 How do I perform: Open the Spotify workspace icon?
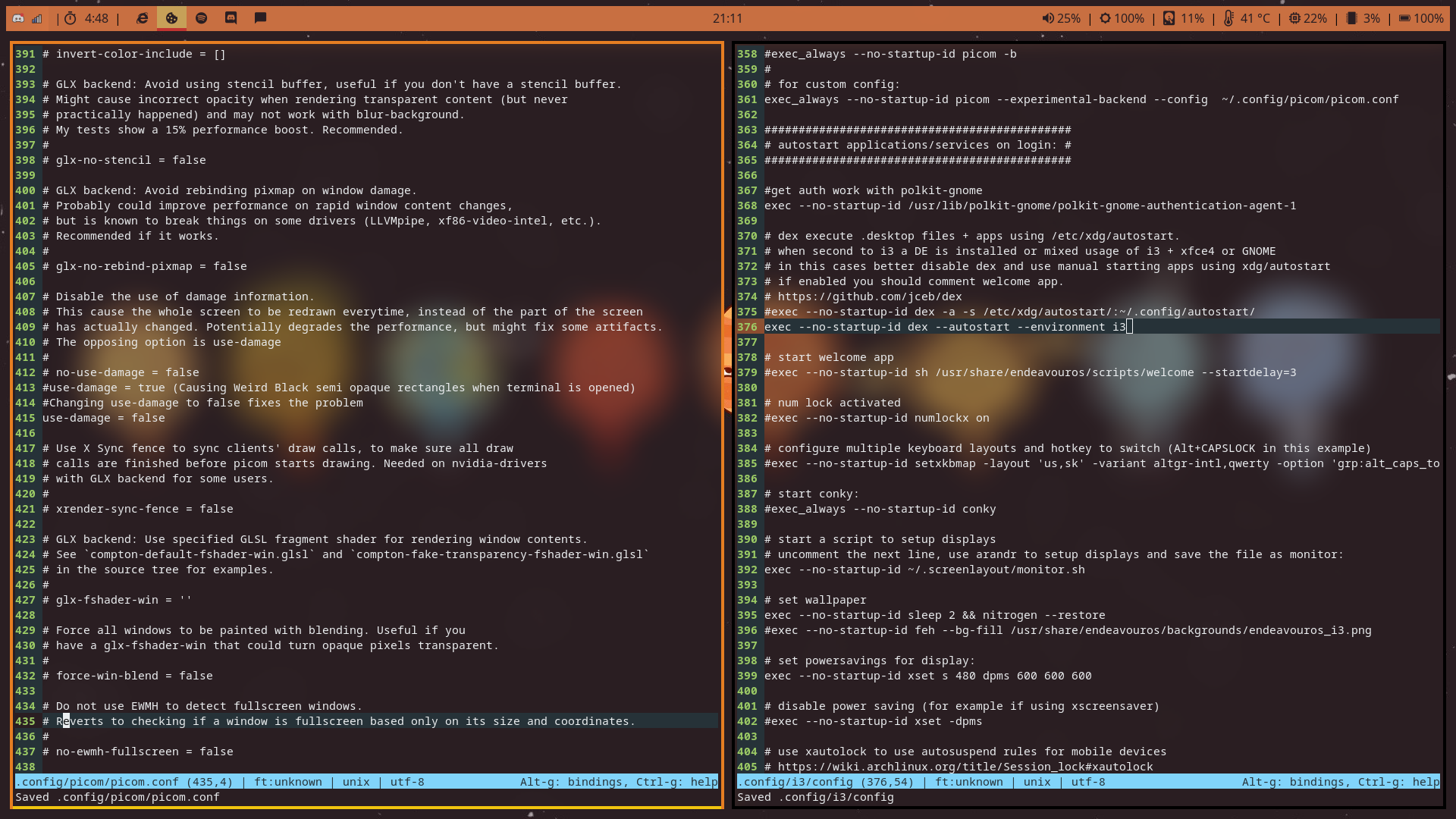coord(201,18)
